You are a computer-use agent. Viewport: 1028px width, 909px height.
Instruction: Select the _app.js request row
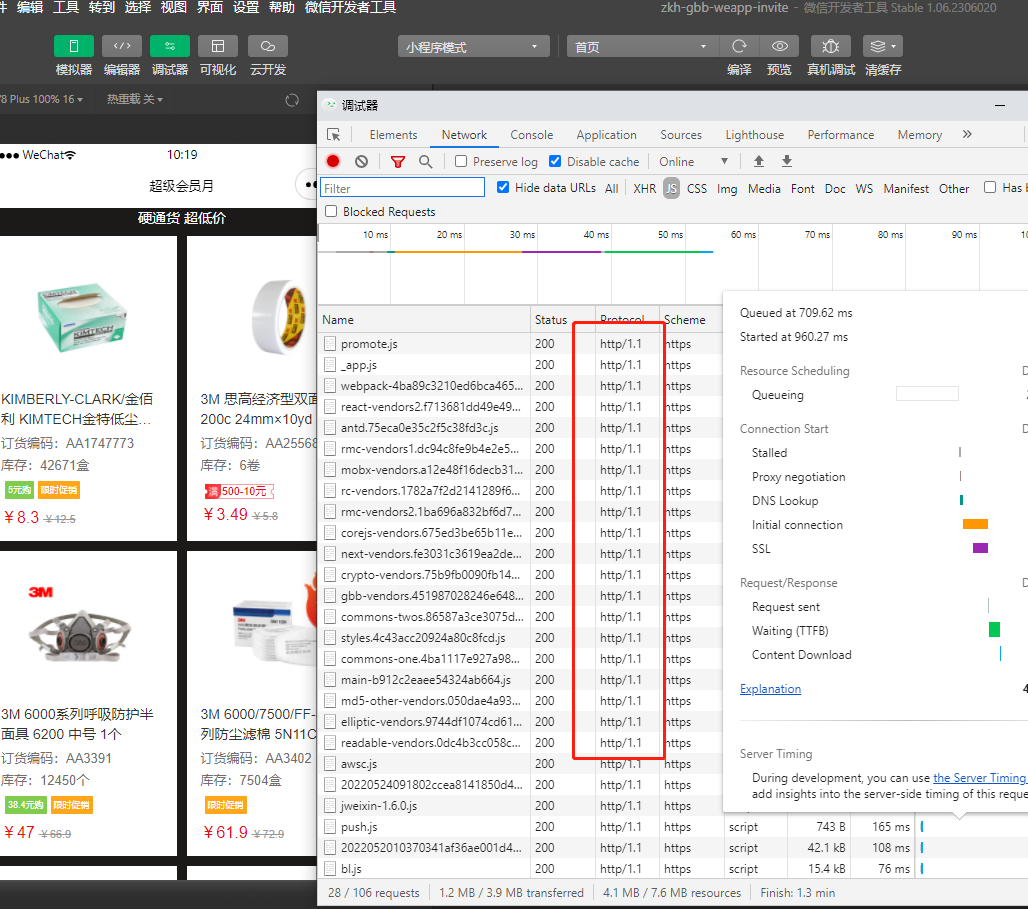coord(521,365)
